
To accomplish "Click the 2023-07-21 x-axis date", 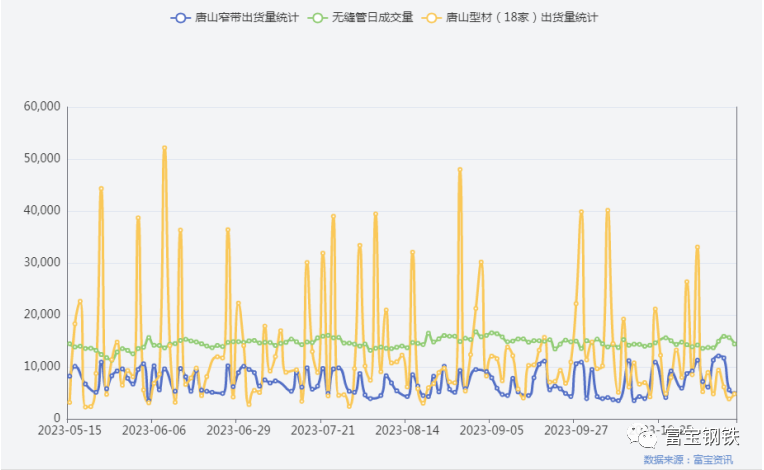I will pos(323,431).
